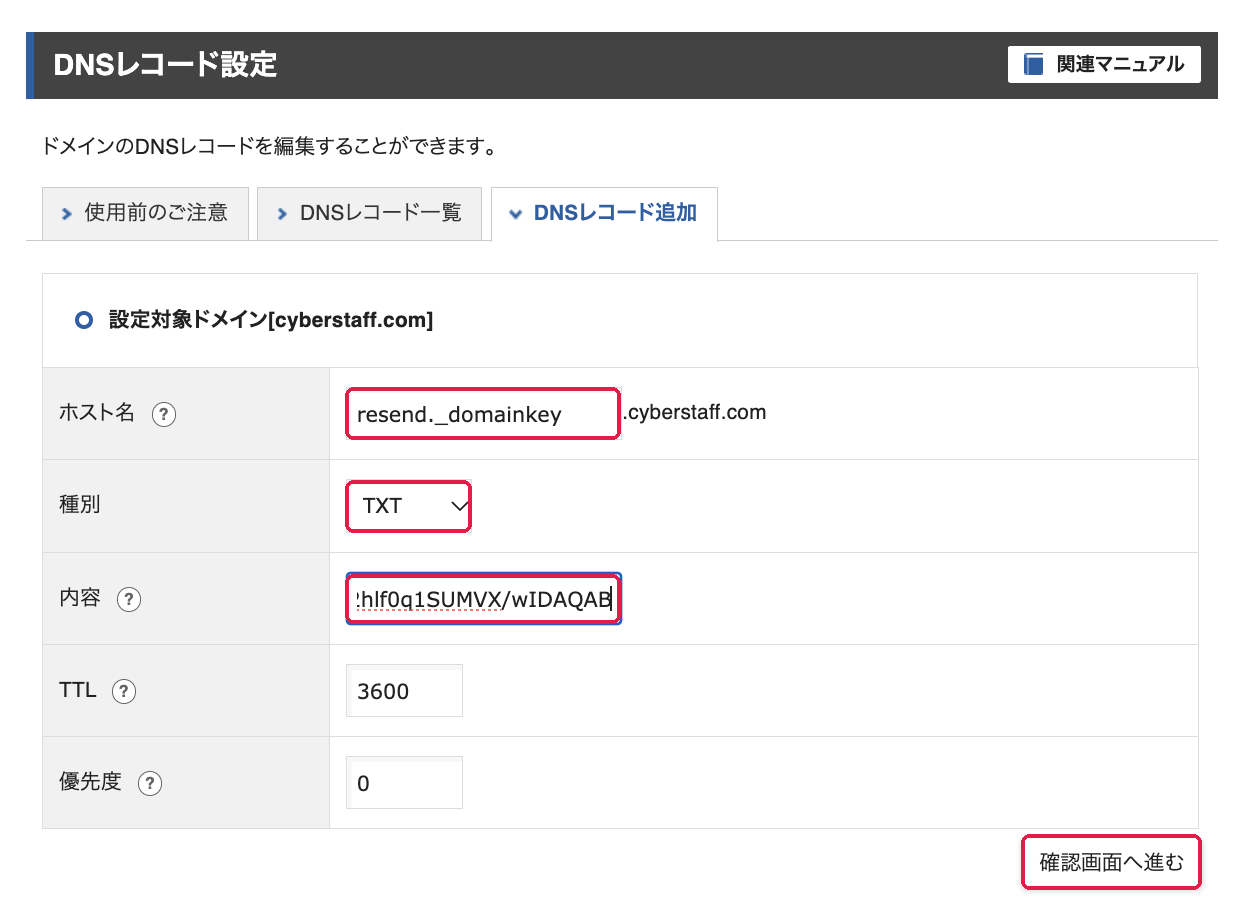The height and width of the screenshot is (914, 1234).
Task: Click help icon next to ホスト名
Action: click(164, 414)
